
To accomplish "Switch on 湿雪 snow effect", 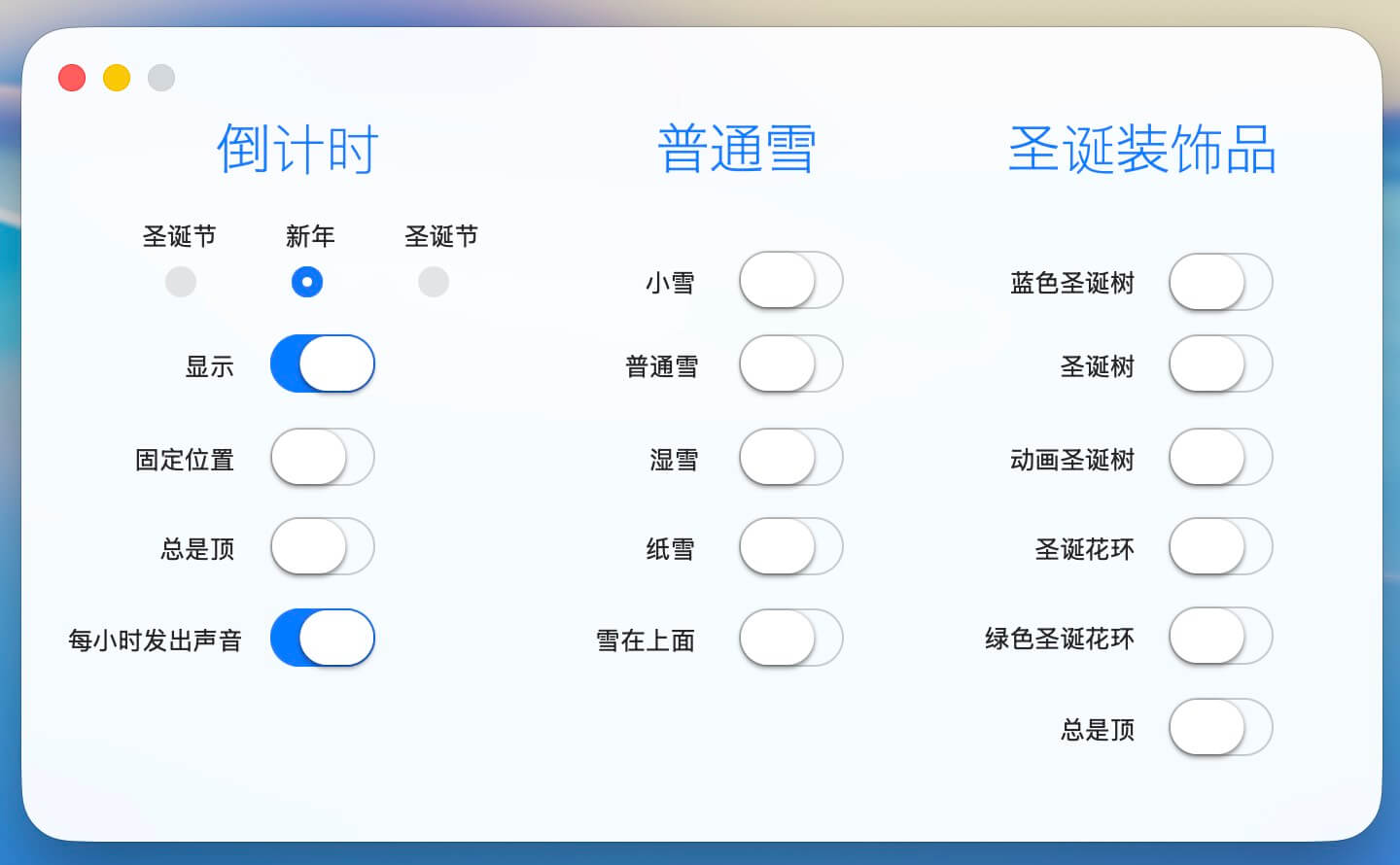I will click(790, 457).
